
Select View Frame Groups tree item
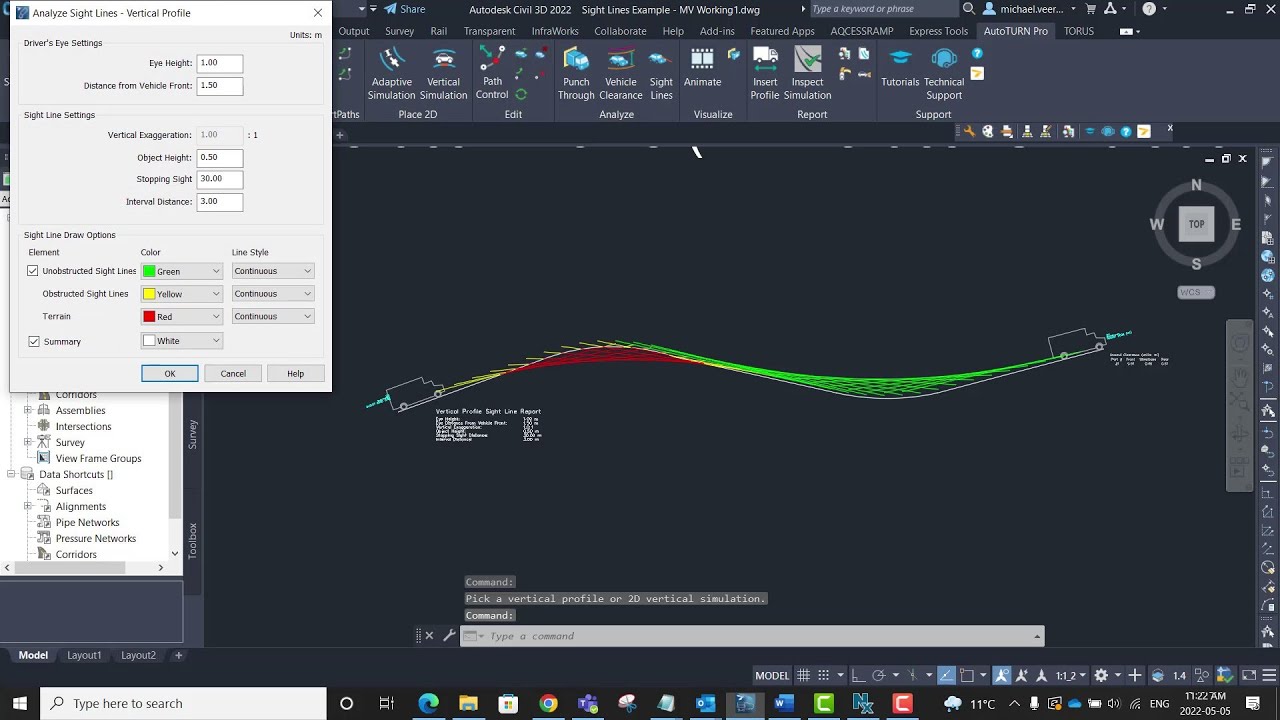pyautogui.click(x=98, y=458)
